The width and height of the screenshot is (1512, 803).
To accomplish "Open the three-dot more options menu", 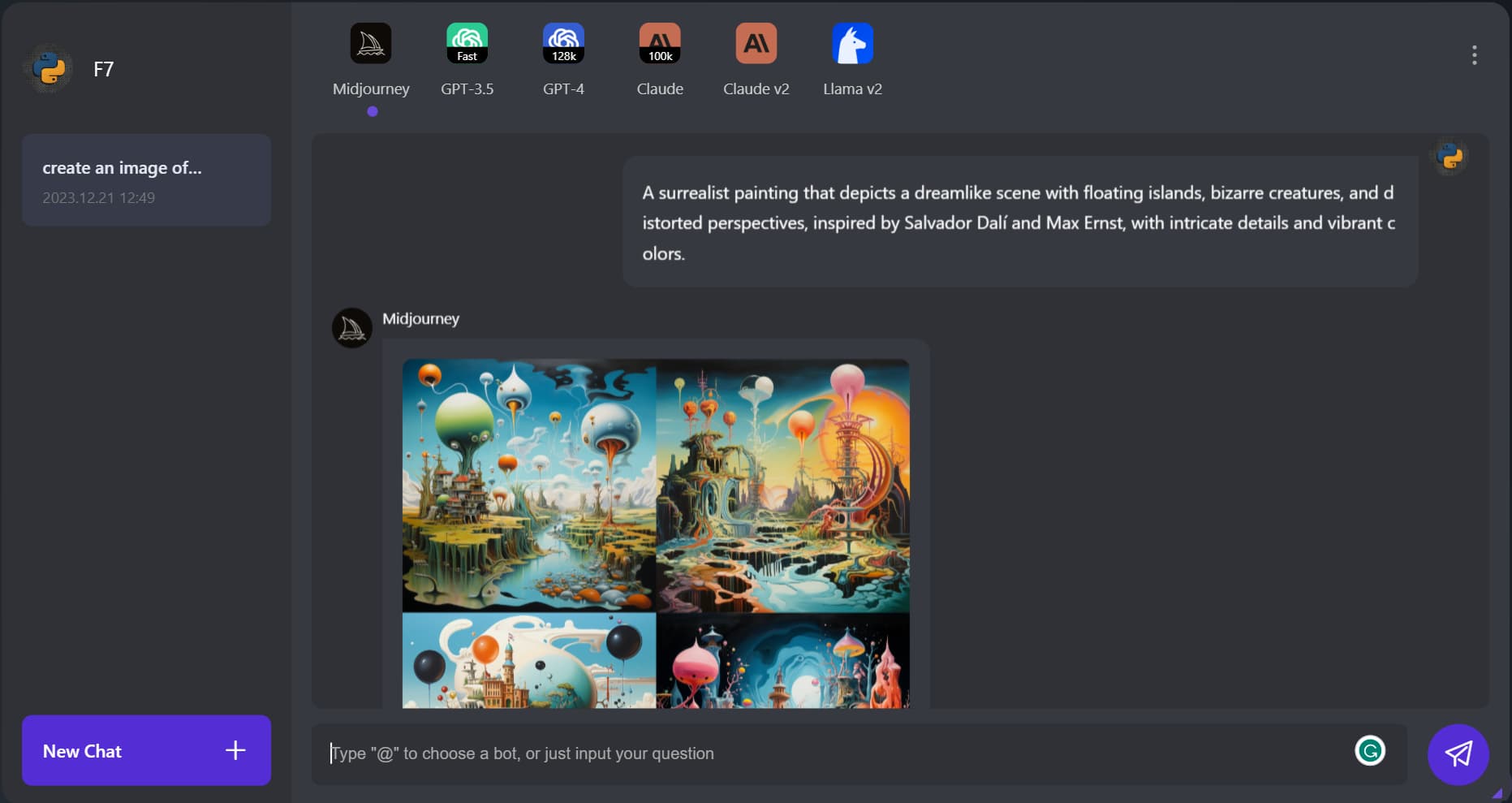I will click(1474, 55).
